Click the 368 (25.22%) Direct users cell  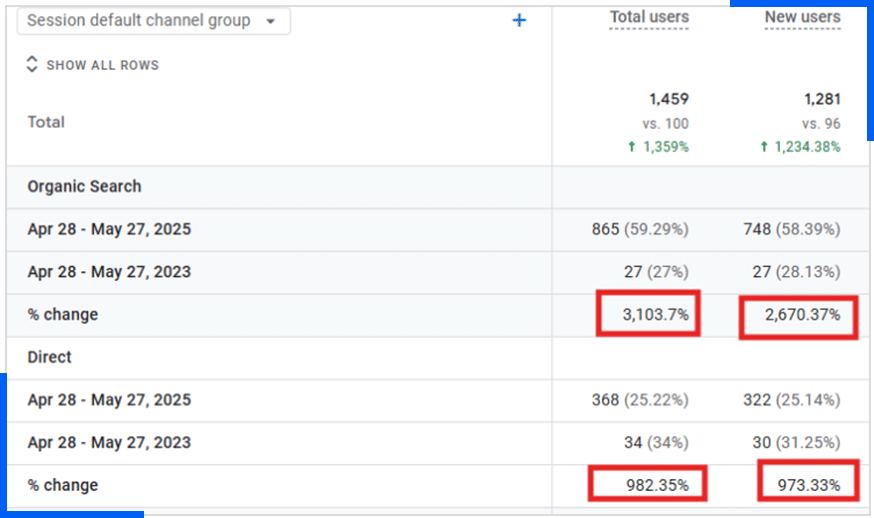(x=640, y=400)
